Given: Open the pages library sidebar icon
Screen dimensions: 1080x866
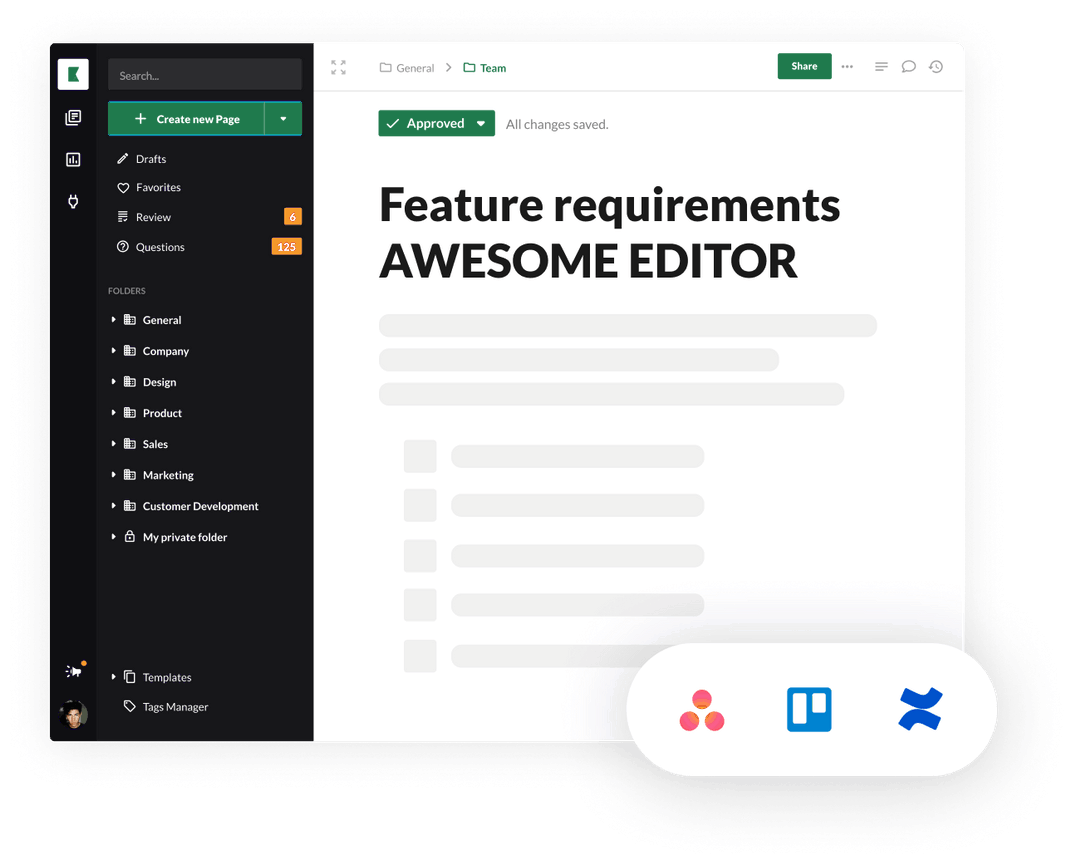Looking at the screenshot, I should coord(73,118).
